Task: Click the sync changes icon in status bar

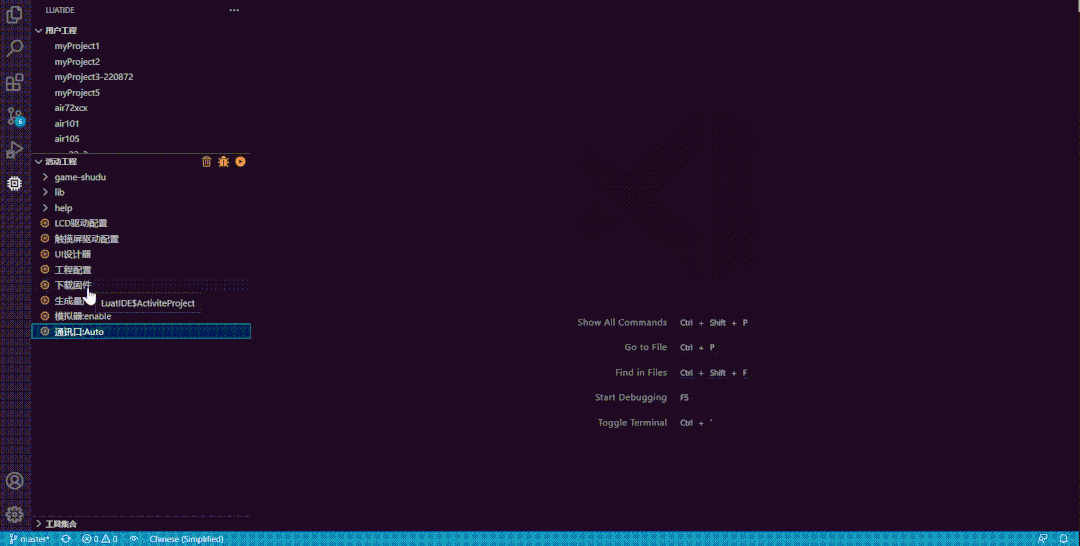Action: (x=66, y=539)
